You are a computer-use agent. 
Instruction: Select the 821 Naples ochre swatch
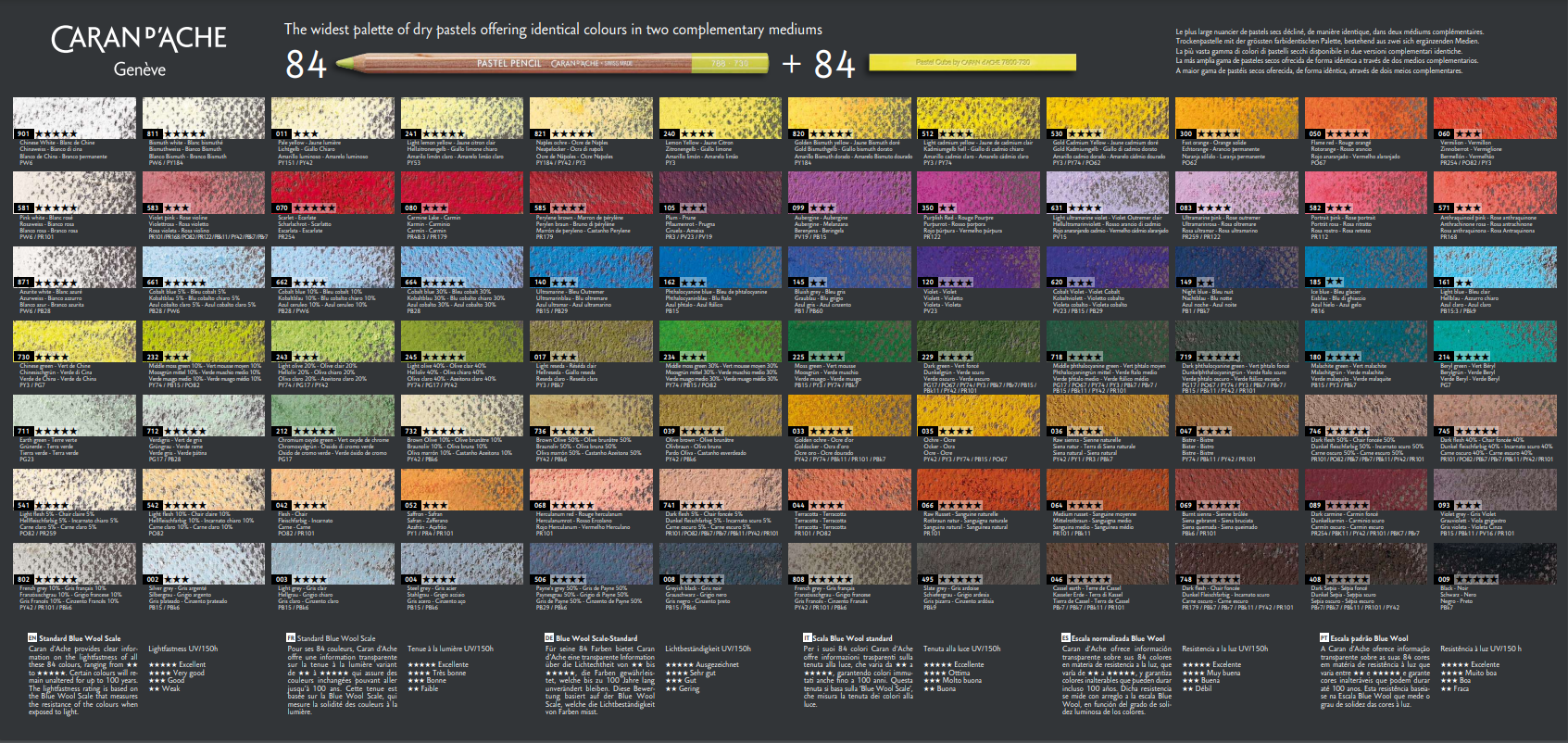591,118
